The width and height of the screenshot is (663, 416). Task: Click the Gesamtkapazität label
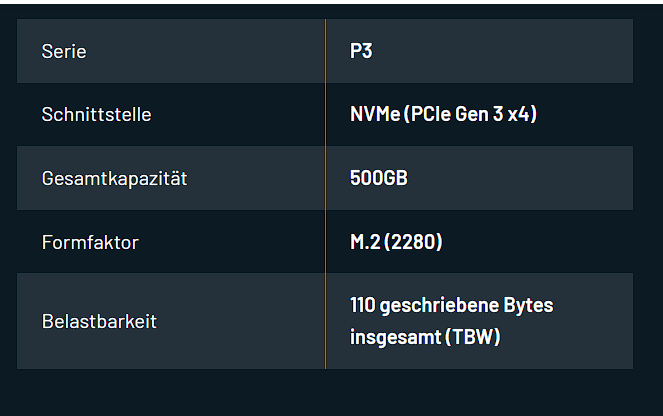click(x=114, y=178)
